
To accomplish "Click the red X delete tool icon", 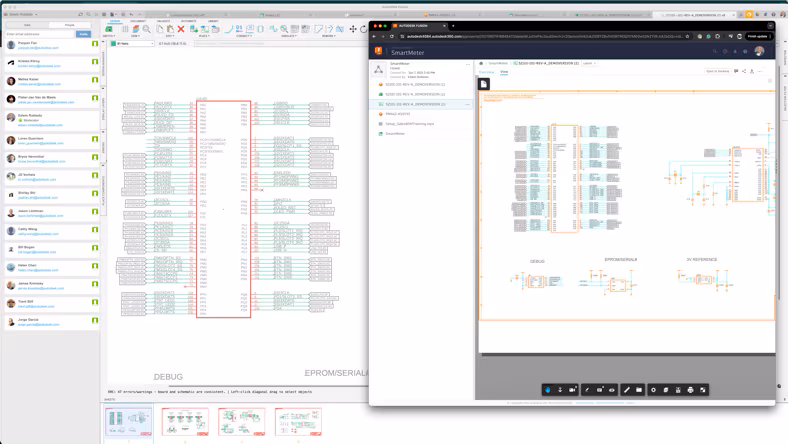I will [181, 29].
